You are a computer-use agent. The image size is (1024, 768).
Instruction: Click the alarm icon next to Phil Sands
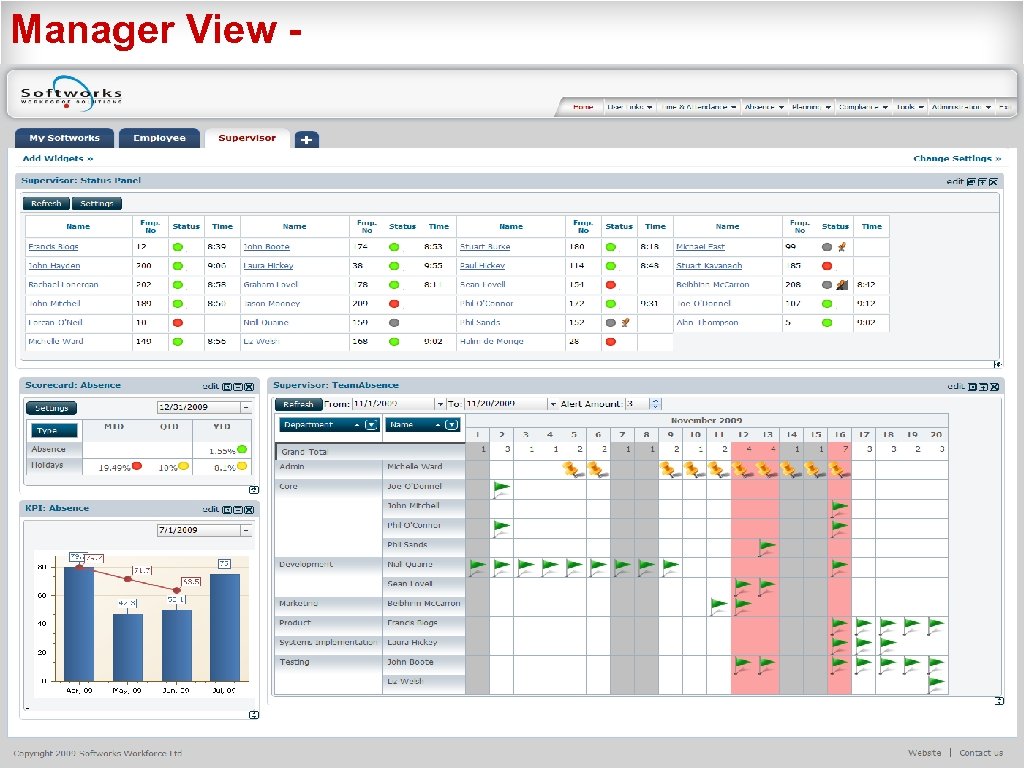[x=626, y=322]
